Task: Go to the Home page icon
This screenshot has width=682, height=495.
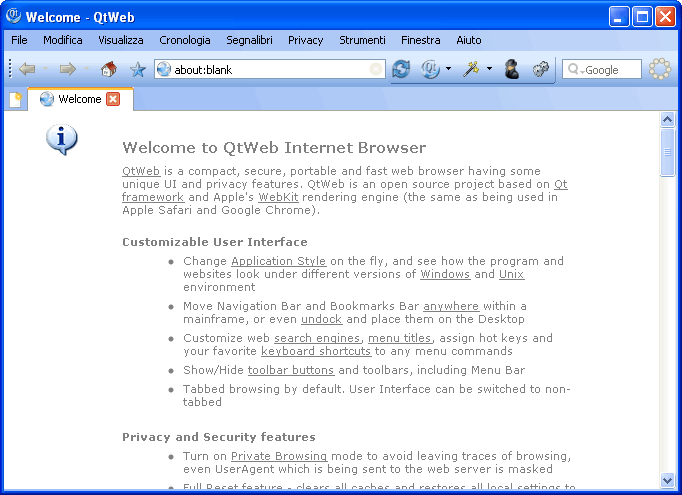Action: [109, 69]
